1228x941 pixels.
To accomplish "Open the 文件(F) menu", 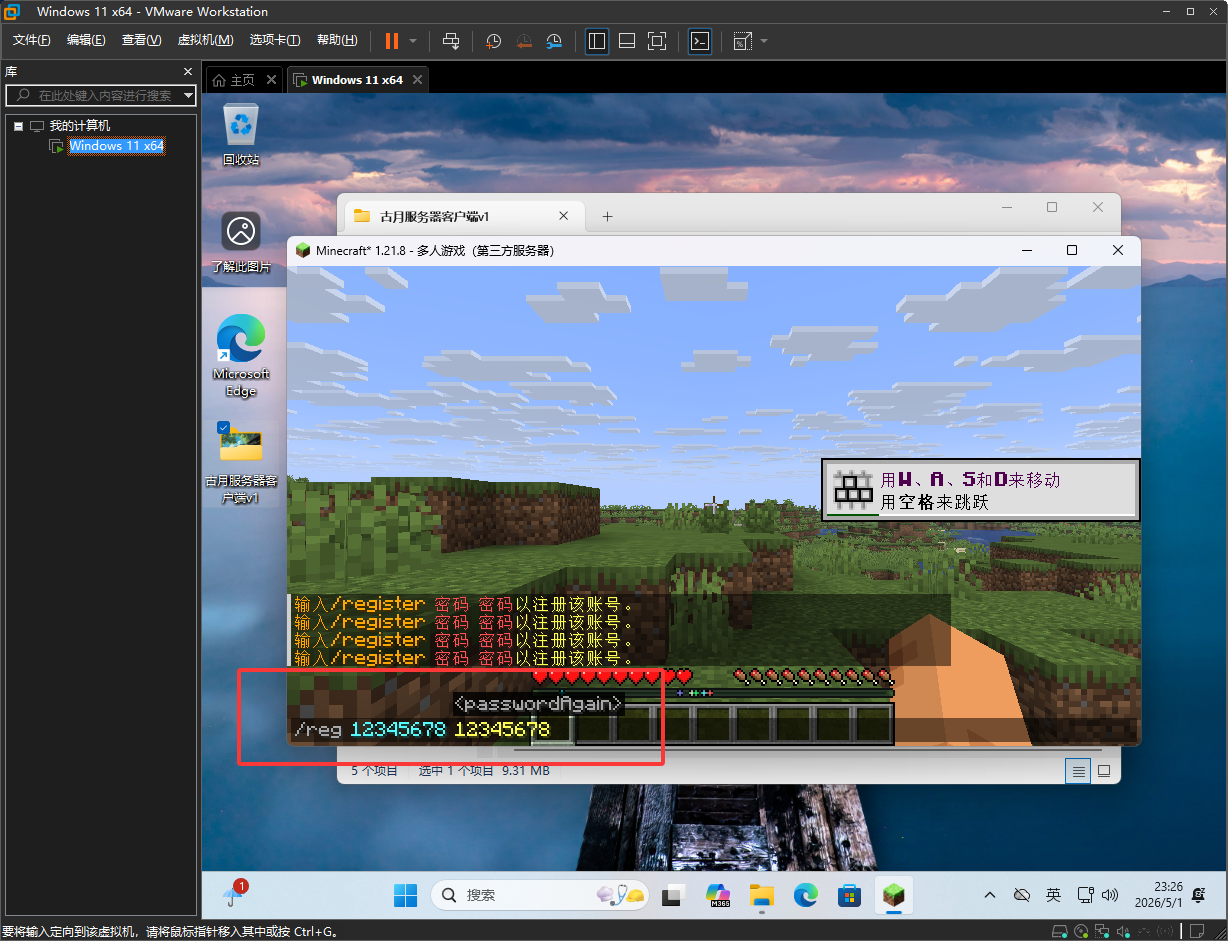I will click(32, 40).
